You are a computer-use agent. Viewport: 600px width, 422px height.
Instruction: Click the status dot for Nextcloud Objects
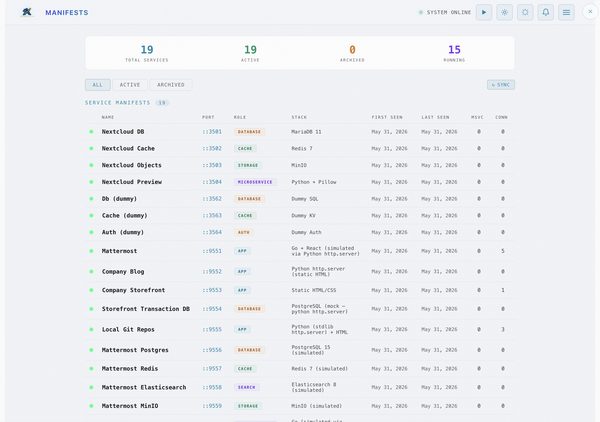coord(91,165)
